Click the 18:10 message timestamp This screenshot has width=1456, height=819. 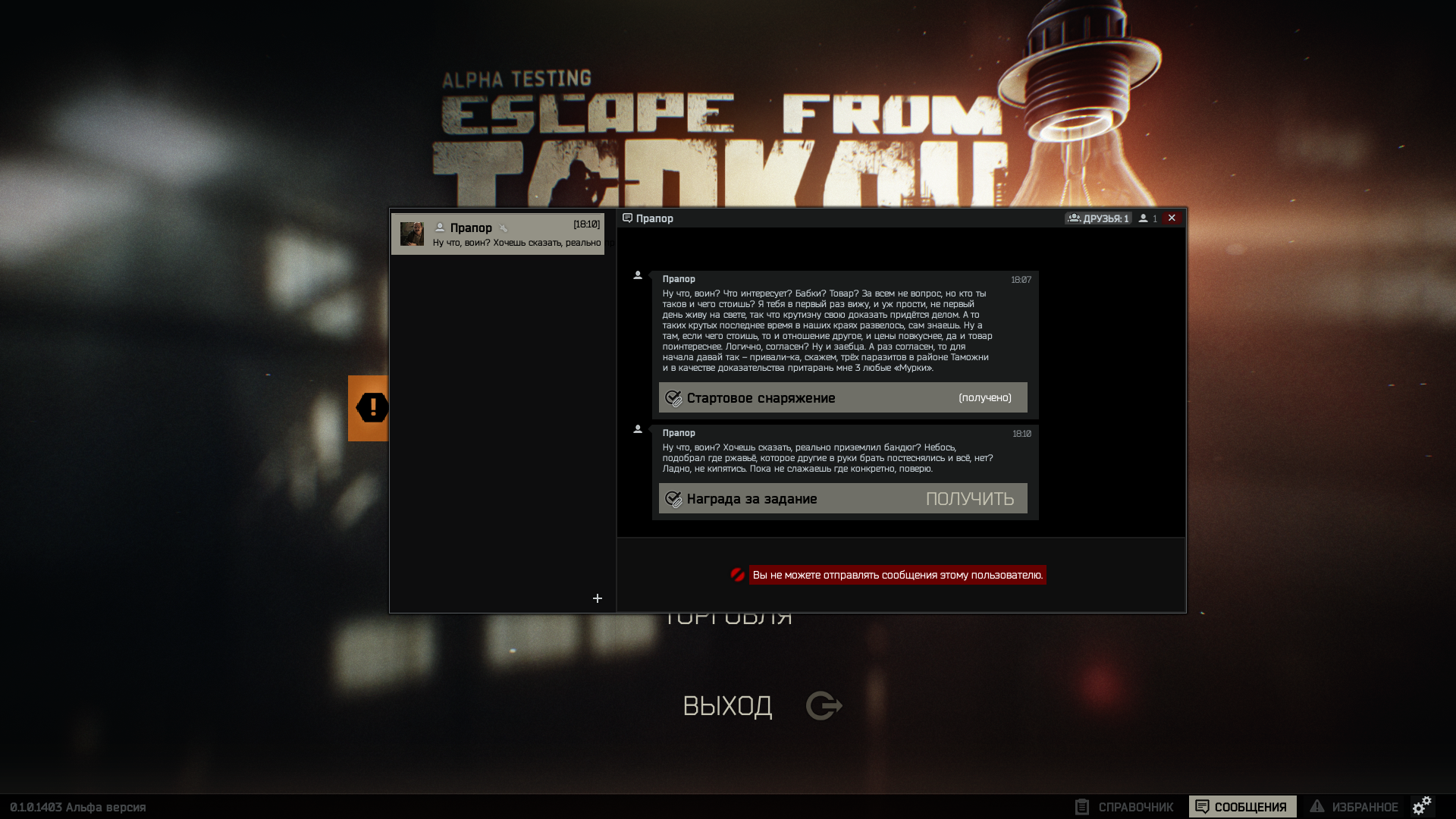(x=1021, y=434)
